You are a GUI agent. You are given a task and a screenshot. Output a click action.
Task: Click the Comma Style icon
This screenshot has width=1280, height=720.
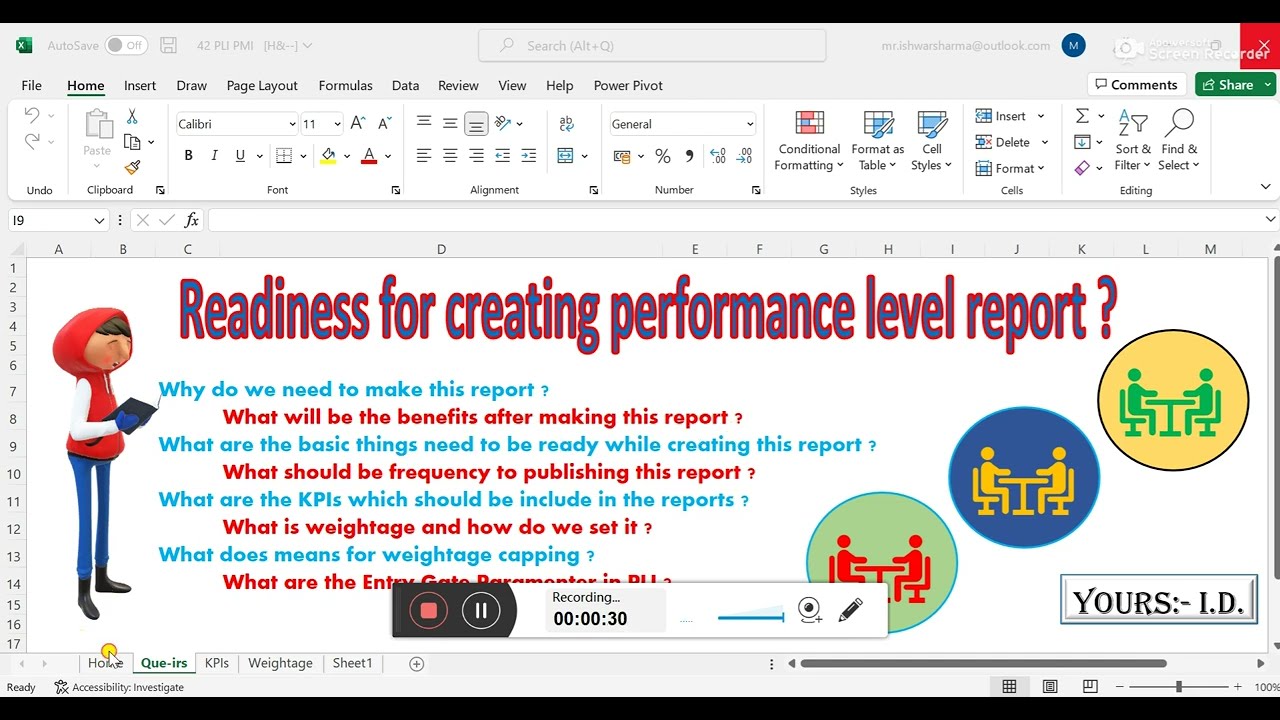coord(689,156)
